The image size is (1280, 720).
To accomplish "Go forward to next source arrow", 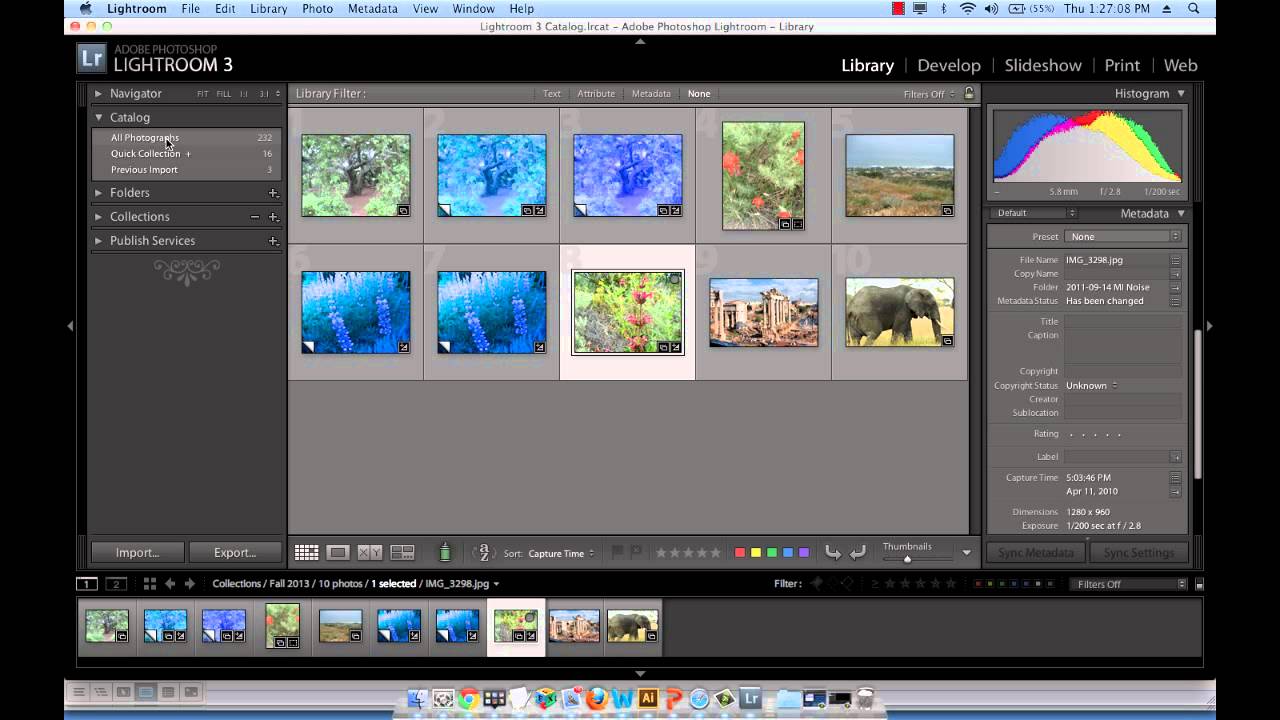I will click(189, 583).
